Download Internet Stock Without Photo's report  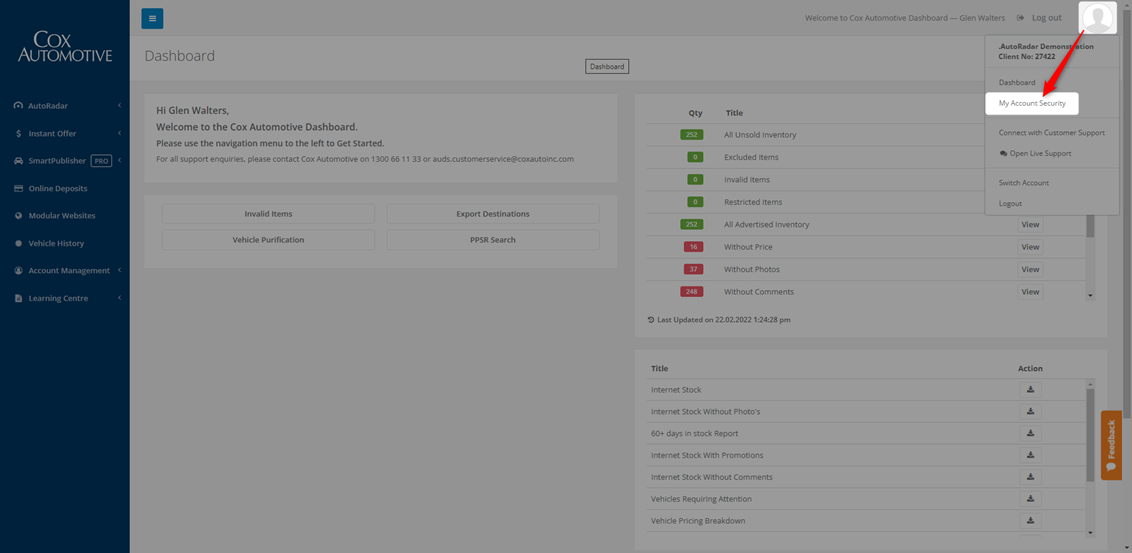[1030, 412]
